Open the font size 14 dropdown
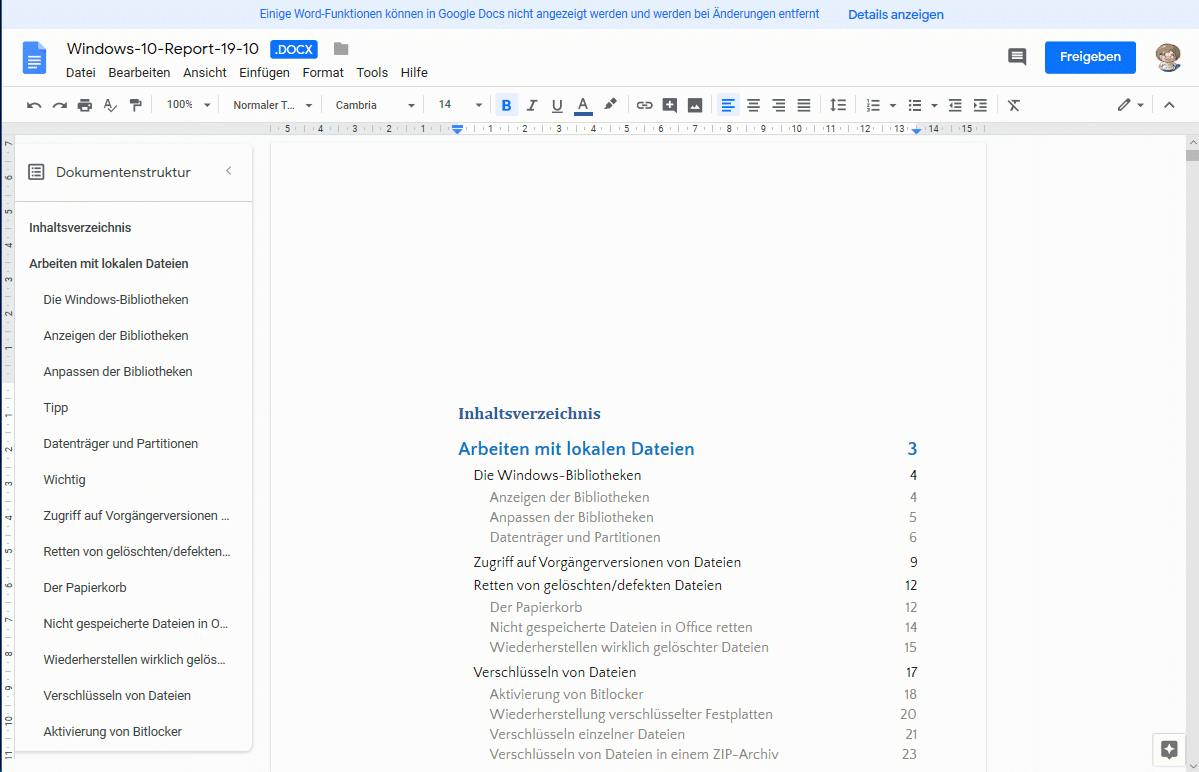 coord(460,105)
